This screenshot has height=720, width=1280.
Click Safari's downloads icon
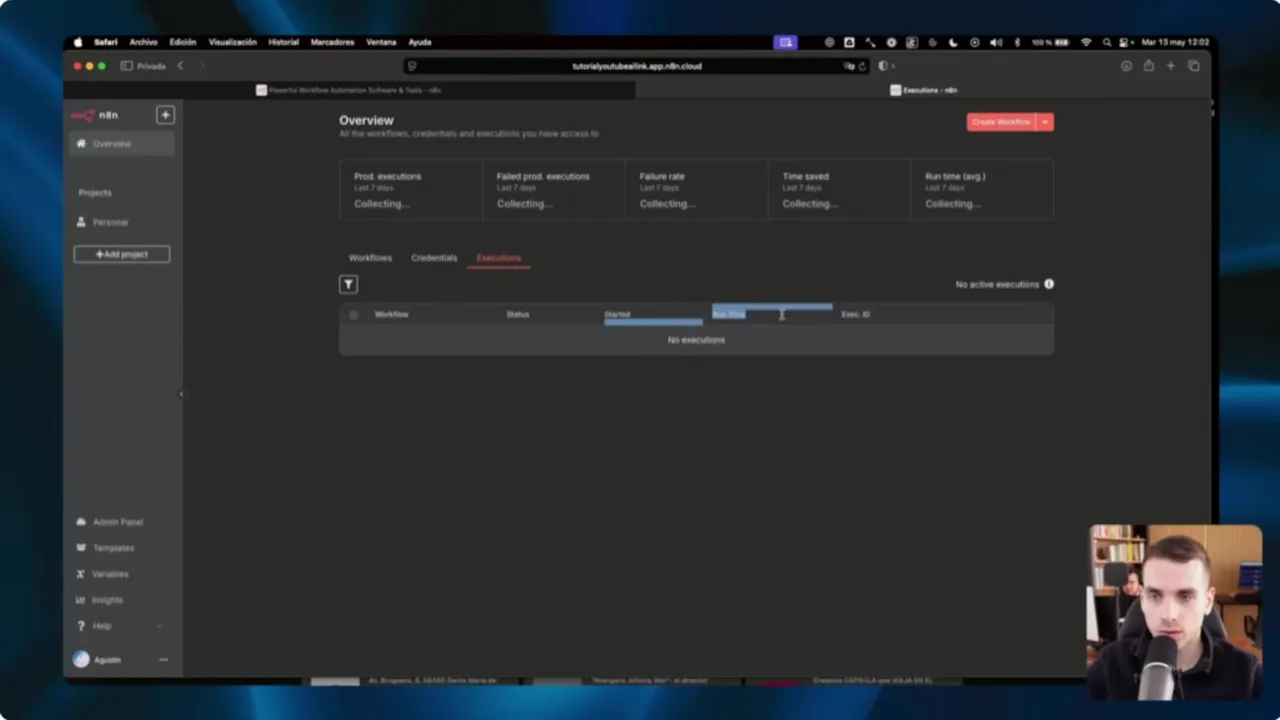point(1126,66)
